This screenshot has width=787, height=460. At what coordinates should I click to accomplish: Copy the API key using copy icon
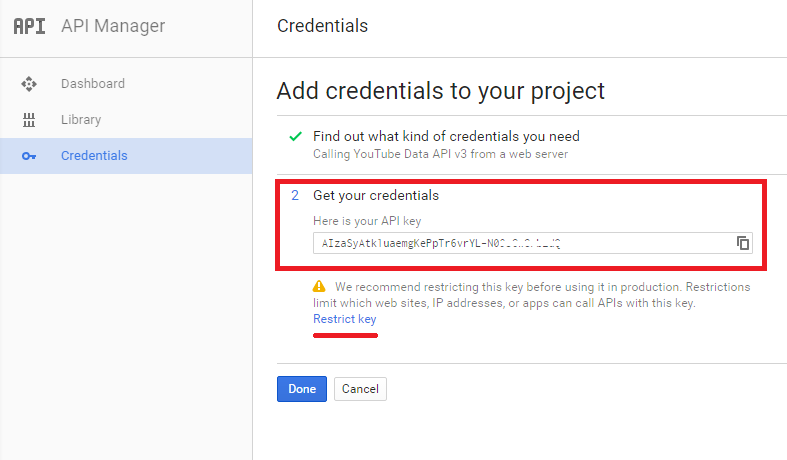click(x=743, y=243)
